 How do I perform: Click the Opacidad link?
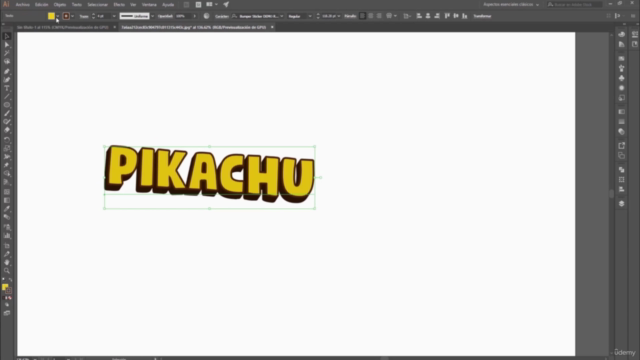(165, 16)
